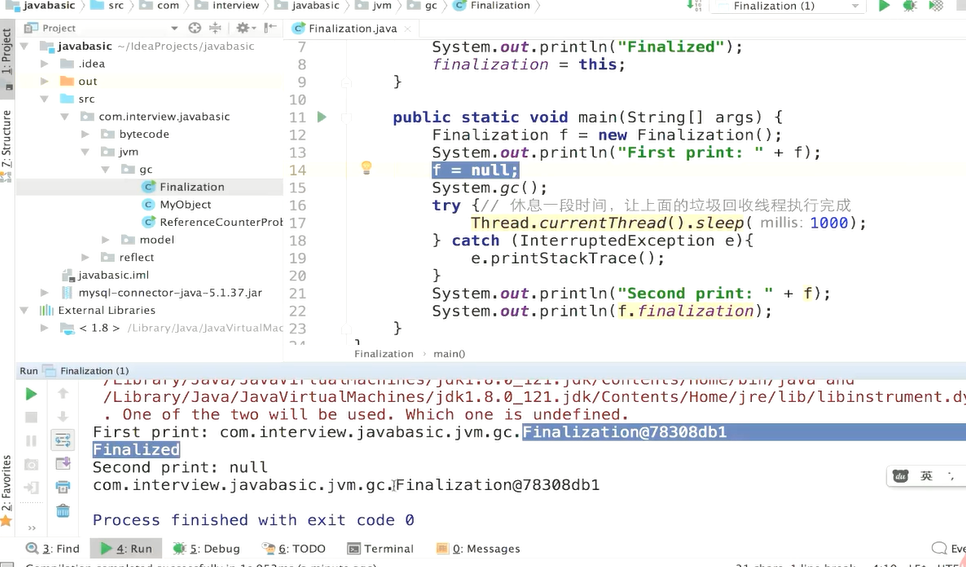The height and width of the screenshot is (567, 966).
Task: Expand the out folder
Action: tap(44, 81)
